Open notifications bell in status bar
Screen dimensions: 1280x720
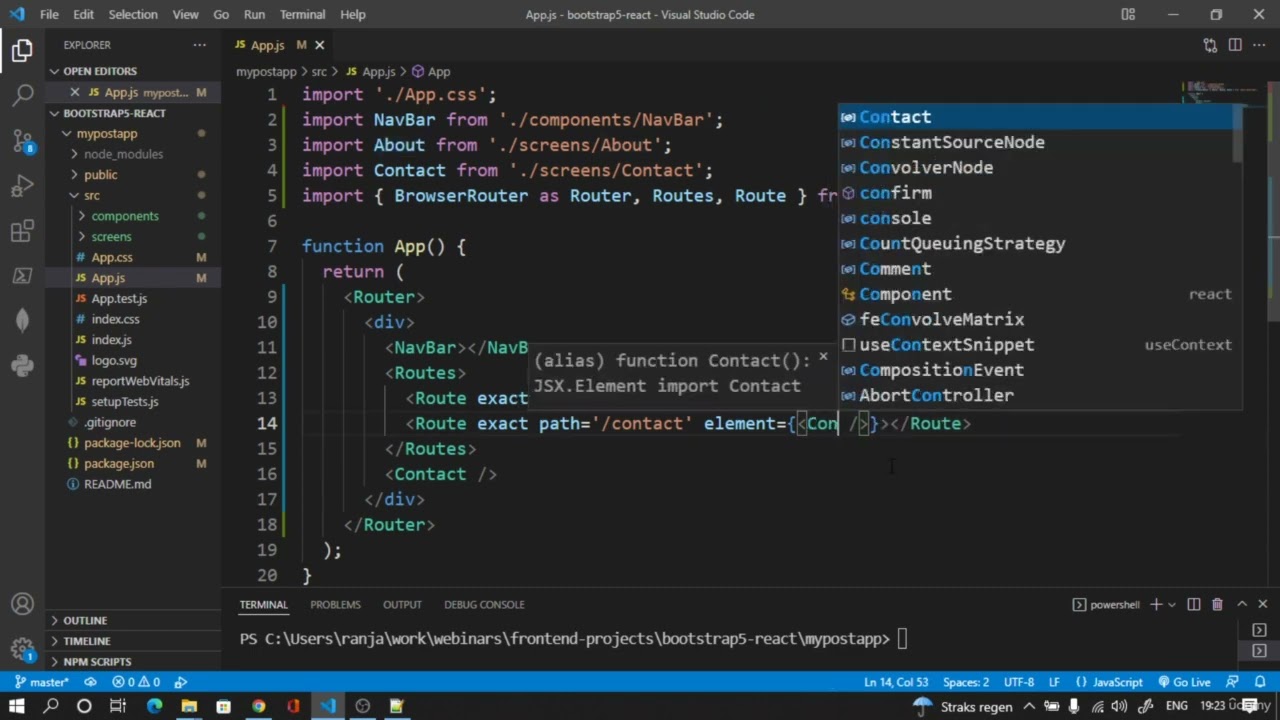click(1260, 682)
